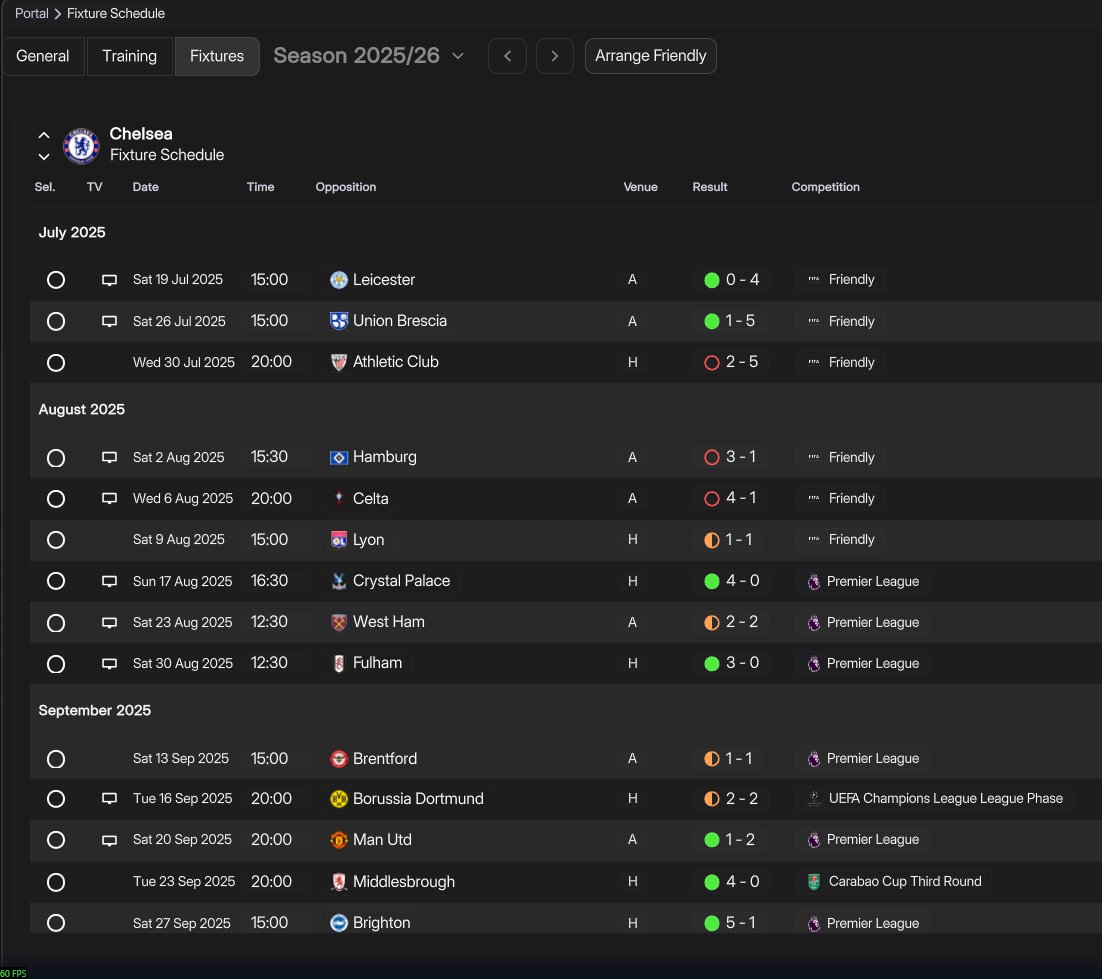Select the Leicester fixture radio button
Screen dimensions: 1102x979
click(56, 280)
